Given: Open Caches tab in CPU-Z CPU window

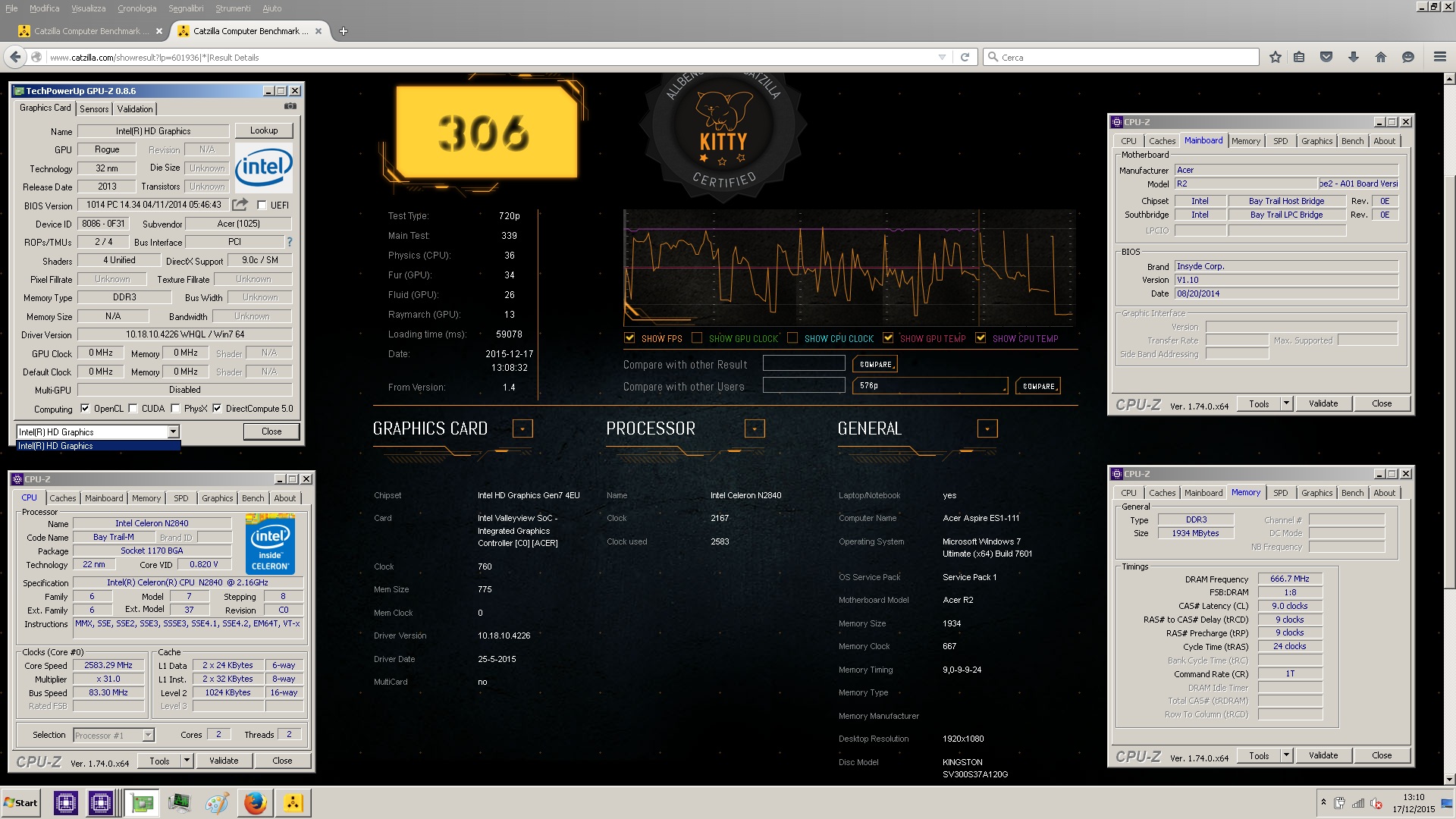Looking at the screenshot, I should pyautogui.click(x=63, y=498).
